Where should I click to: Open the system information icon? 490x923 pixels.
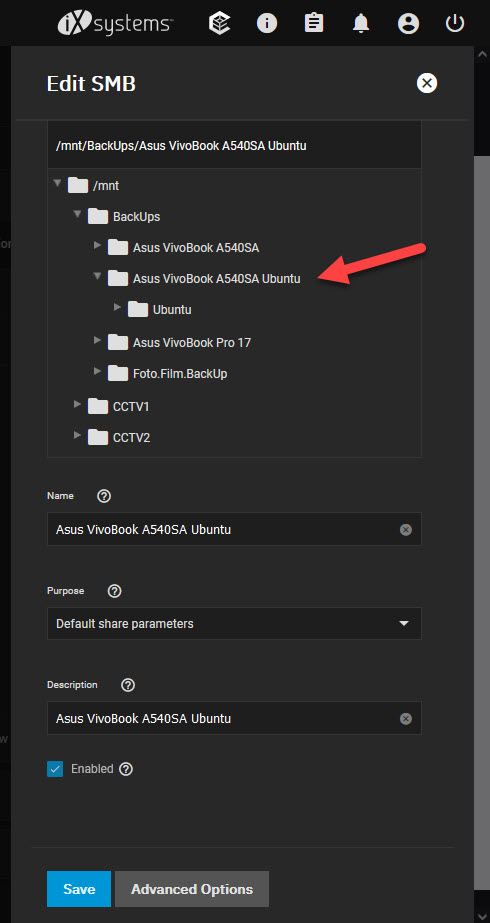[267, 24]
